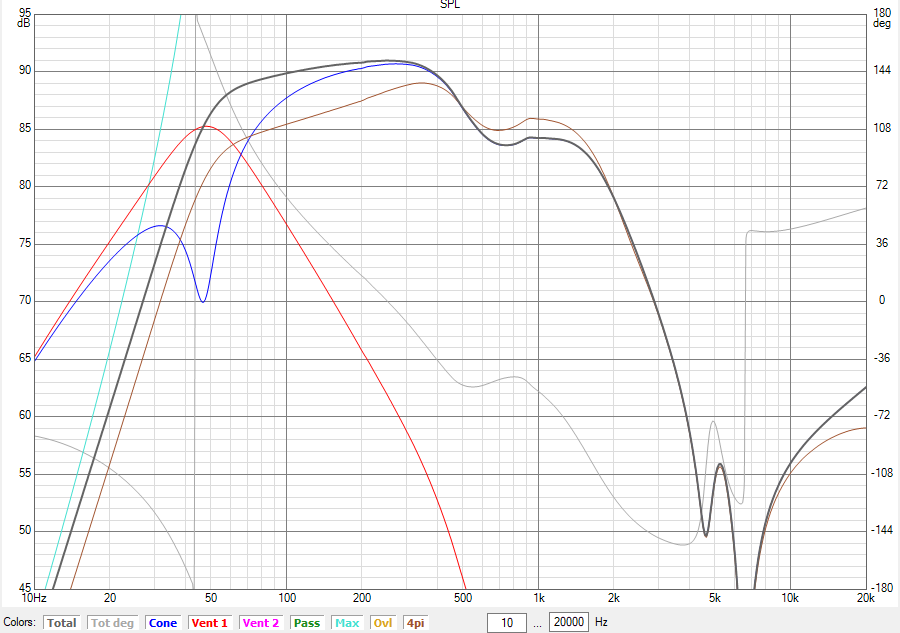
Task: Click the 60 dB axis label
Action: pyautogui.click(x=25, y=415)
